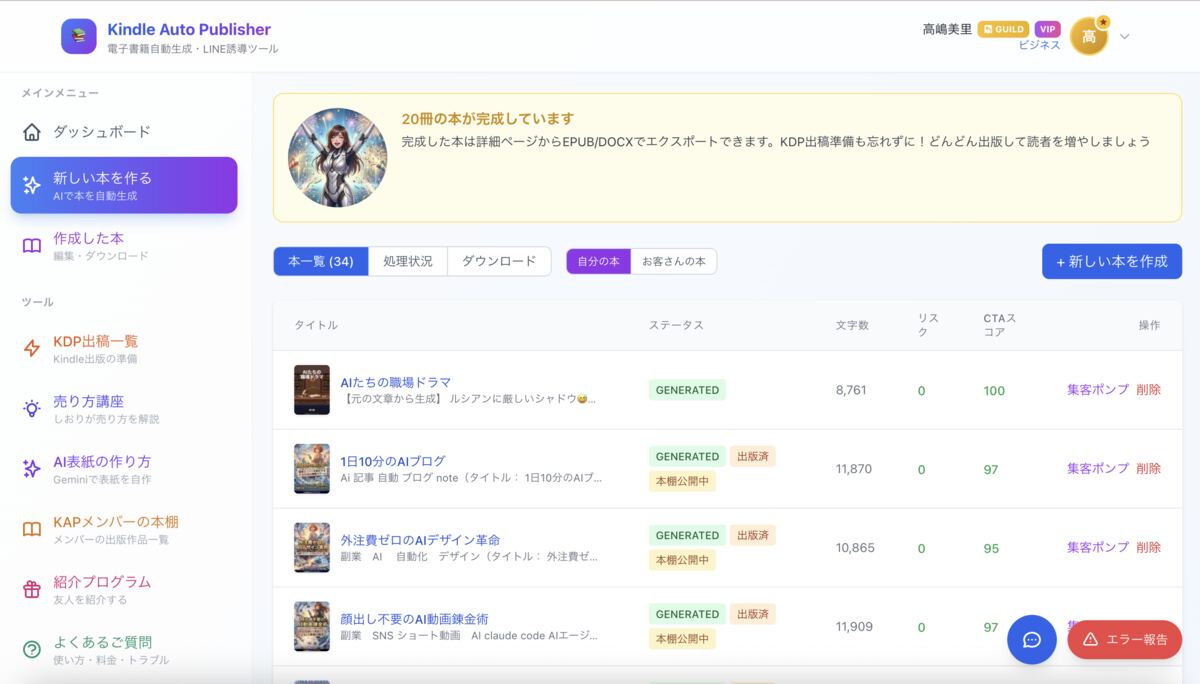
Task: Click the Kindle Auto Publisher logo icon
Action: (79, 36)
